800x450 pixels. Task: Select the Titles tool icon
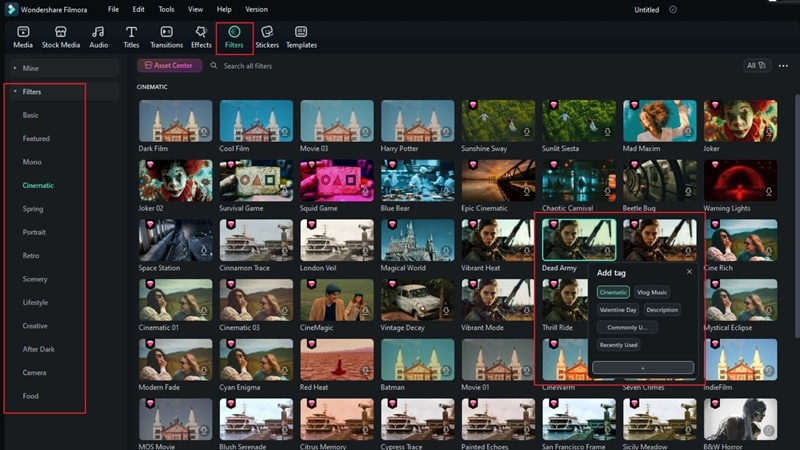(x=131, y=32)
